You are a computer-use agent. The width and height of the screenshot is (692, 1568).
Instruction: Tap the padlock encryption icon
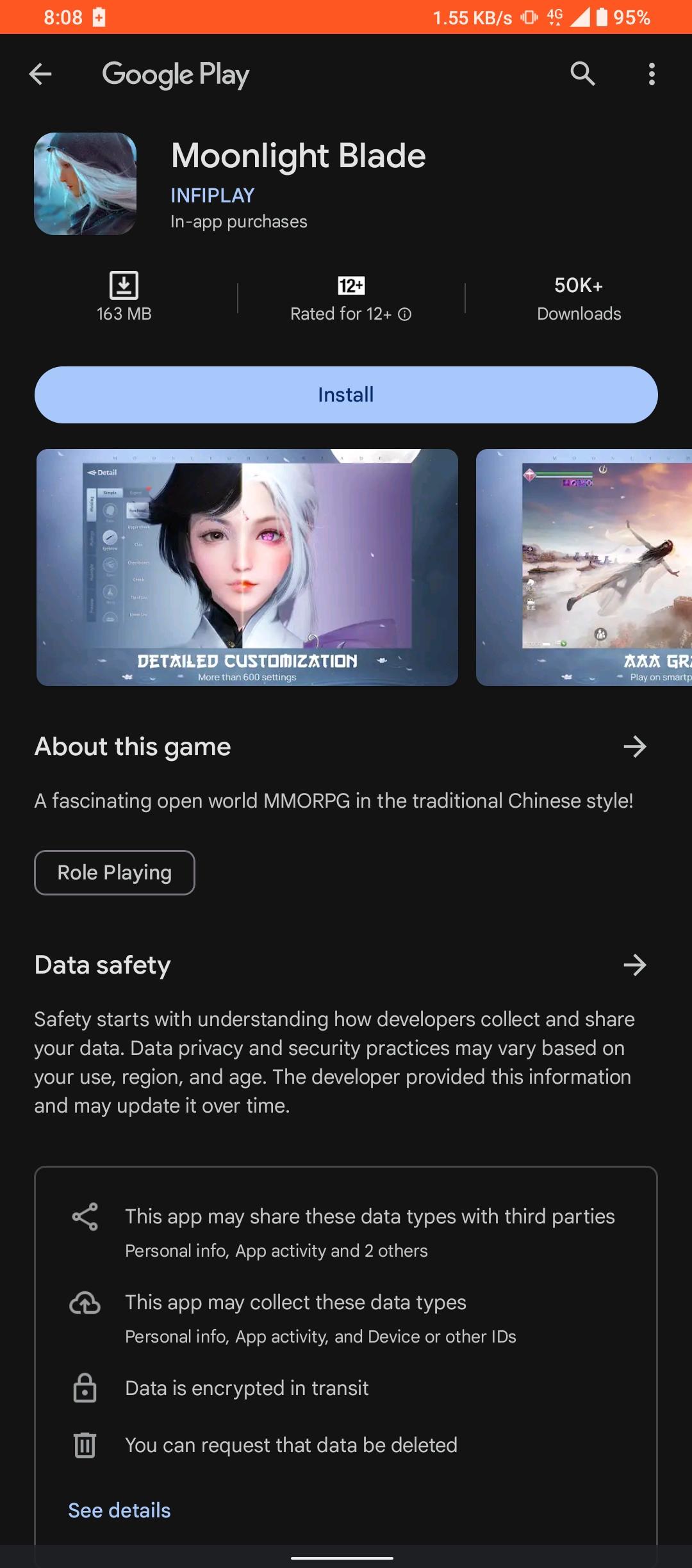[85, 1388]
